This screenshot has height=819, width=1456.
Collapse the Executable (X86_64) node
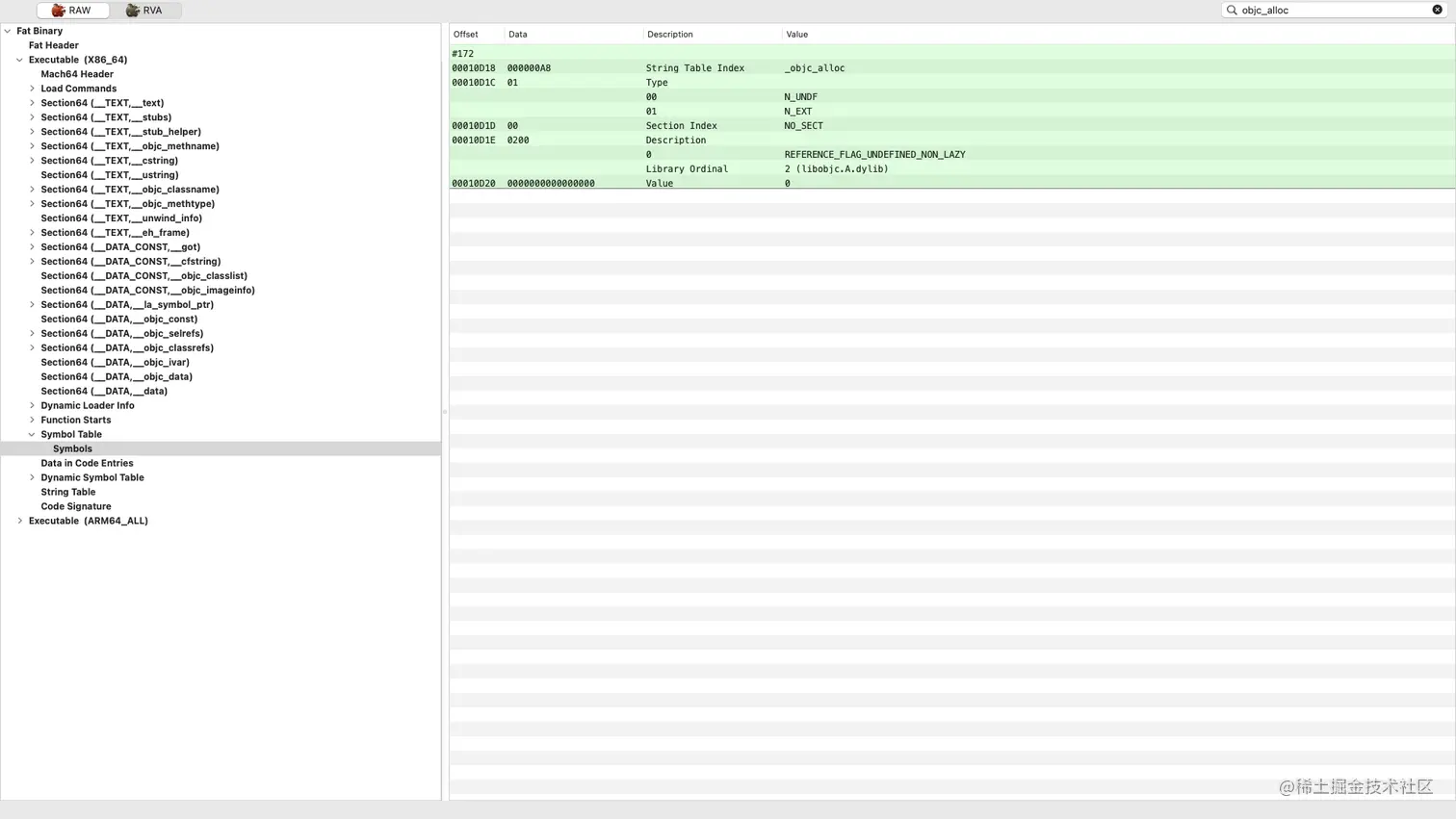coord(19,60)
